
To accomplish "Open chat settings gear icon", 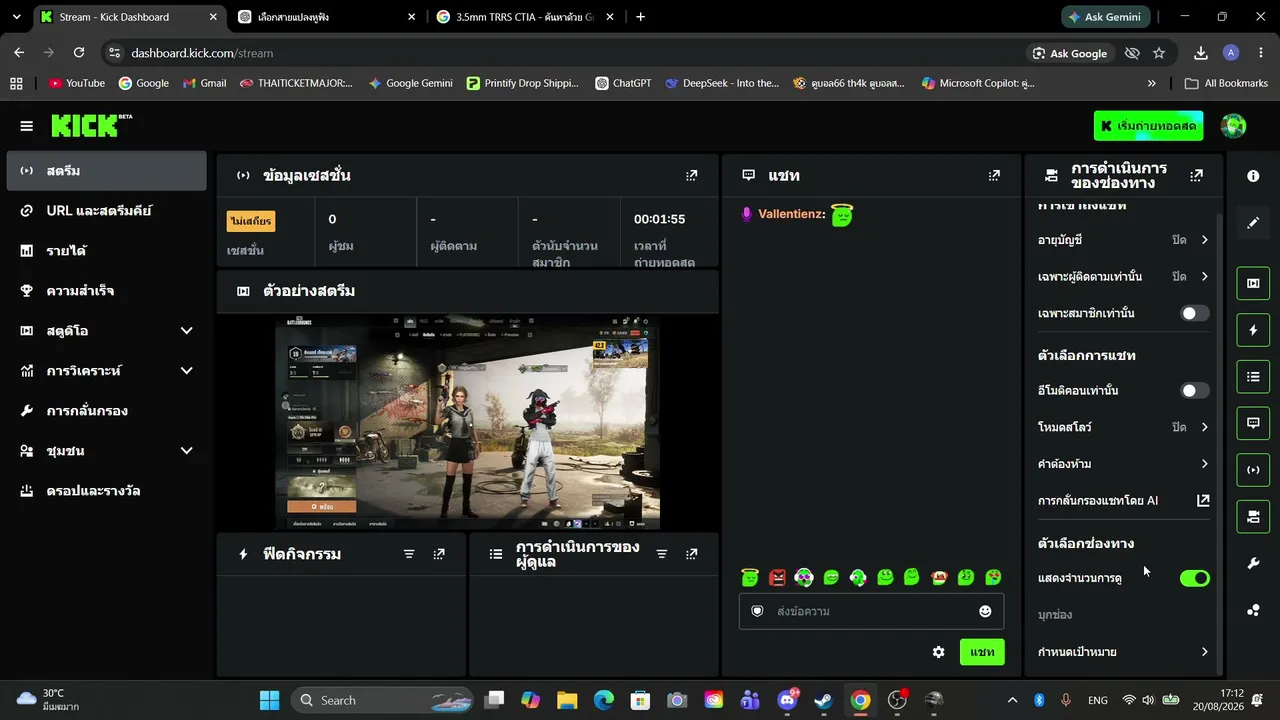I will pyautogui.click(x=938, y=652).
